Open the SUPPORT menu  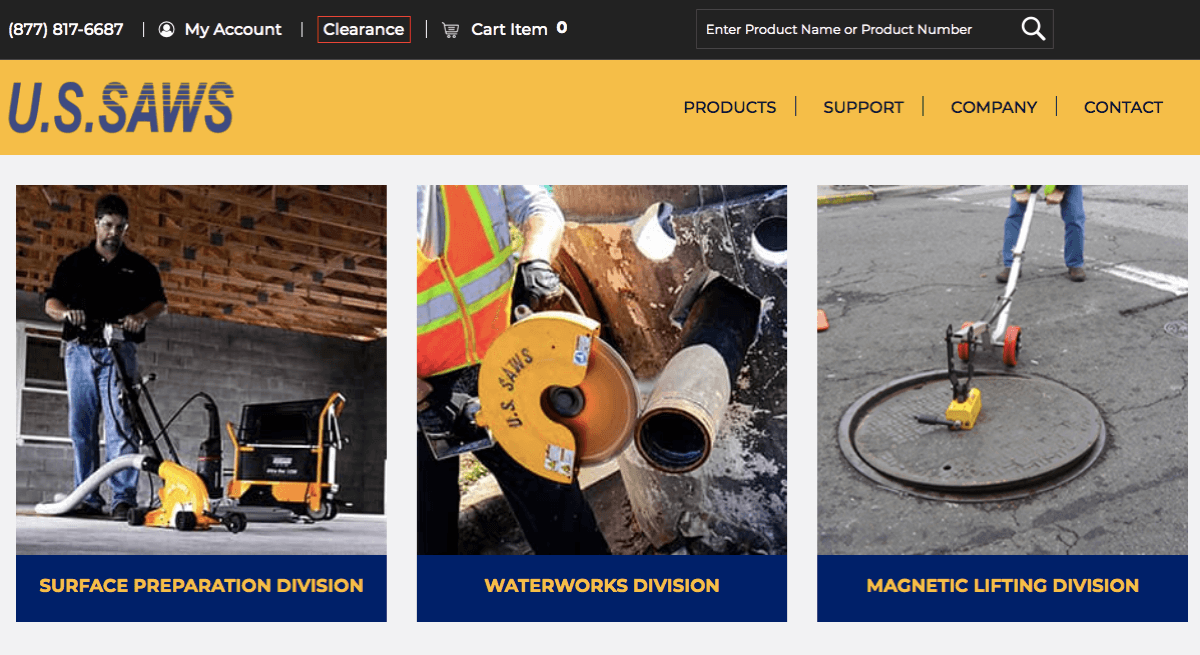(863, 107)
